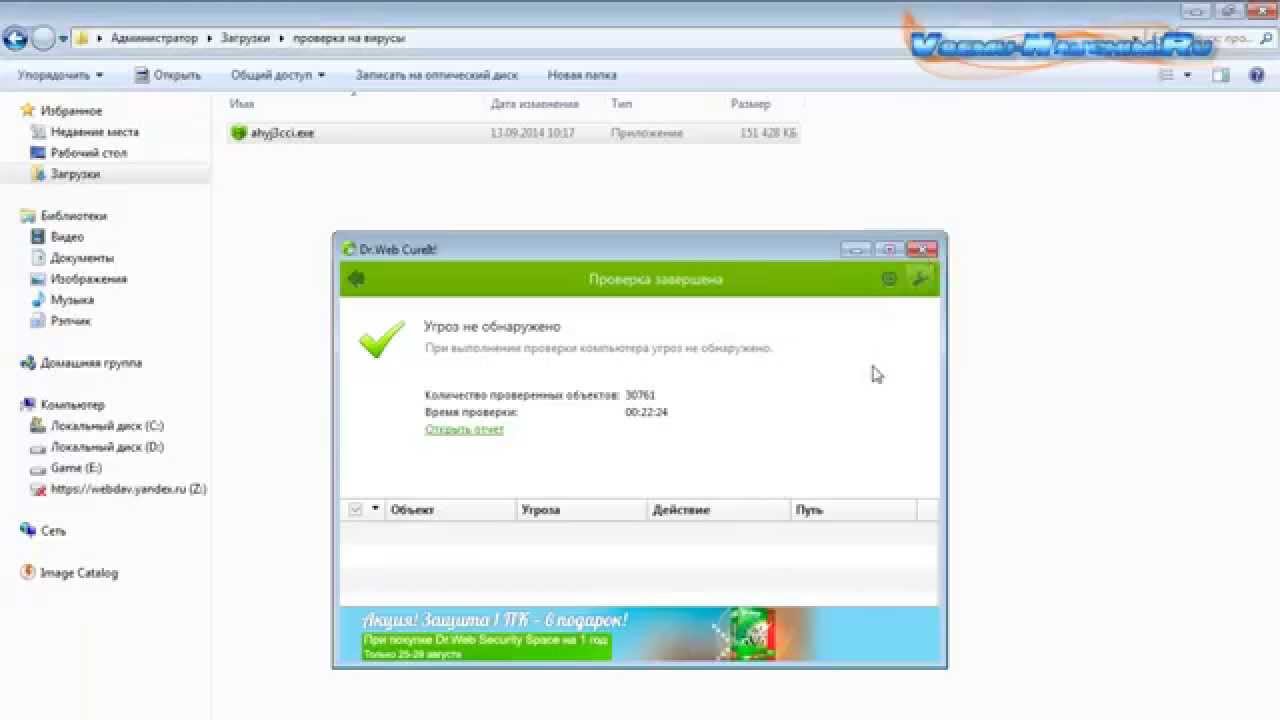Sort by Угроза column header

(582, 510)
